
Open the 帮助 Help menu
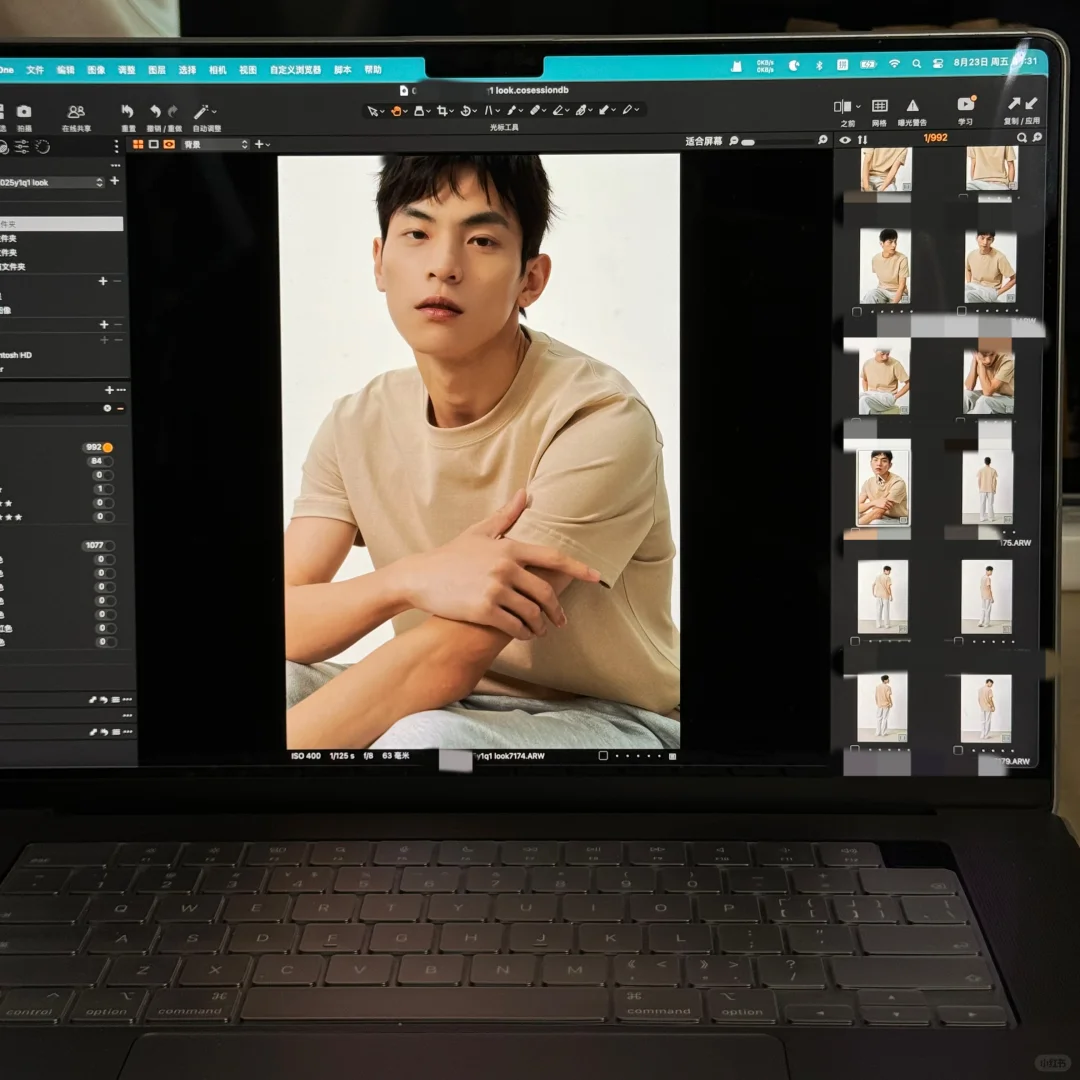click(x=373, y=70)
